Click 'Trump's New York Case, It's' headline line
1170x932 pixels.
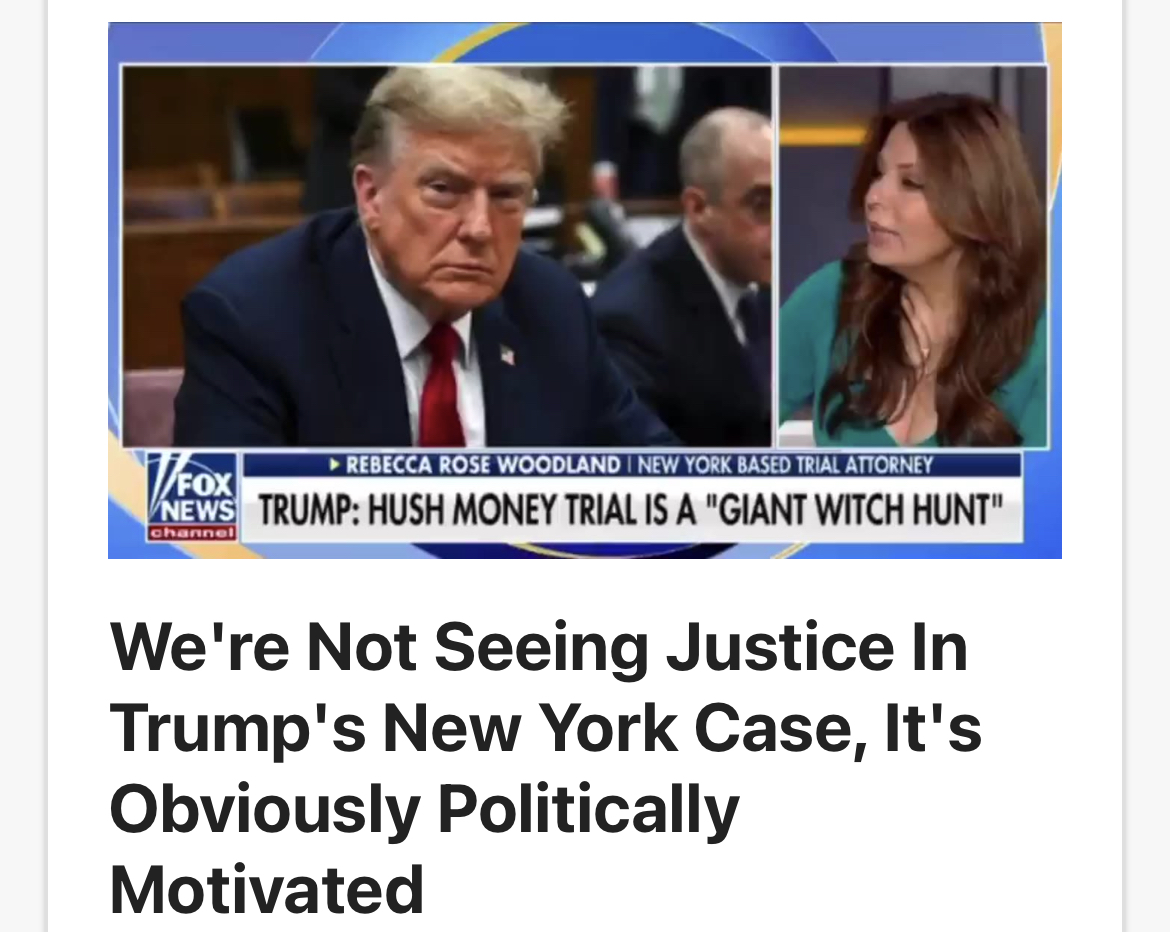(x=545, y=728)
